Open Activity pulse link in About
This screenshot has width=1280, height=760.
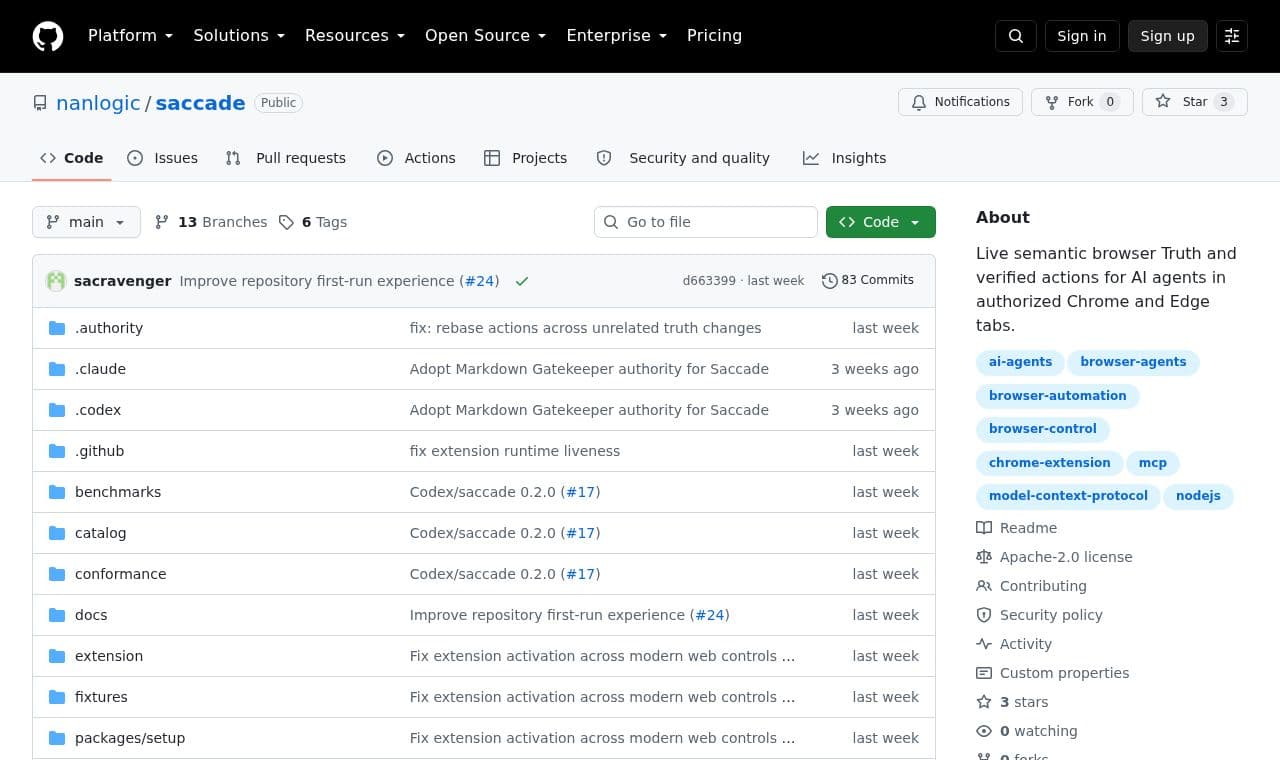(1014, 644)
